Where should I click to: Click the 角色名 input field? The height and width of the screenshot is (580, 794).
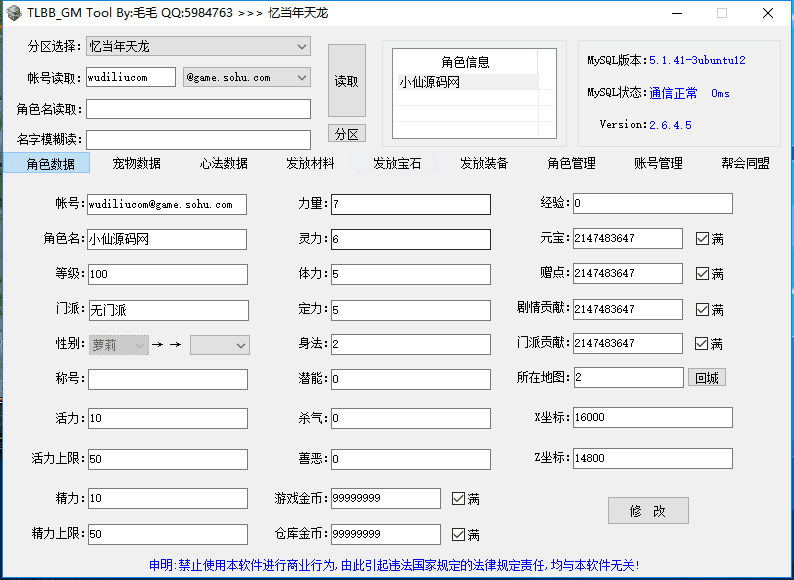(x=167, y=239)
